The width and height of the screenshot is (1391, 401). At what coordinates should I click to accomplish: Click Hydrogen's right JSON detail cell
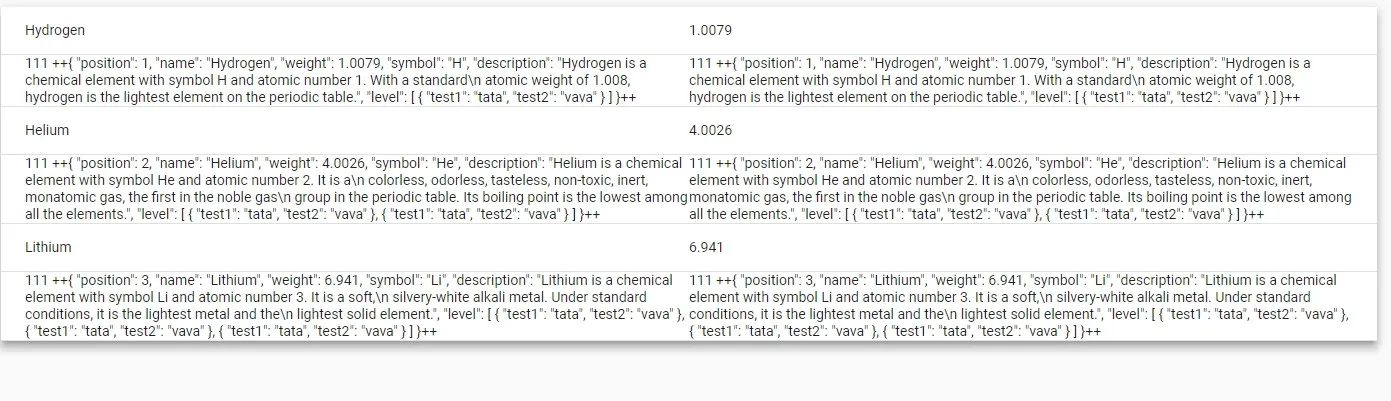(1000, 80)
